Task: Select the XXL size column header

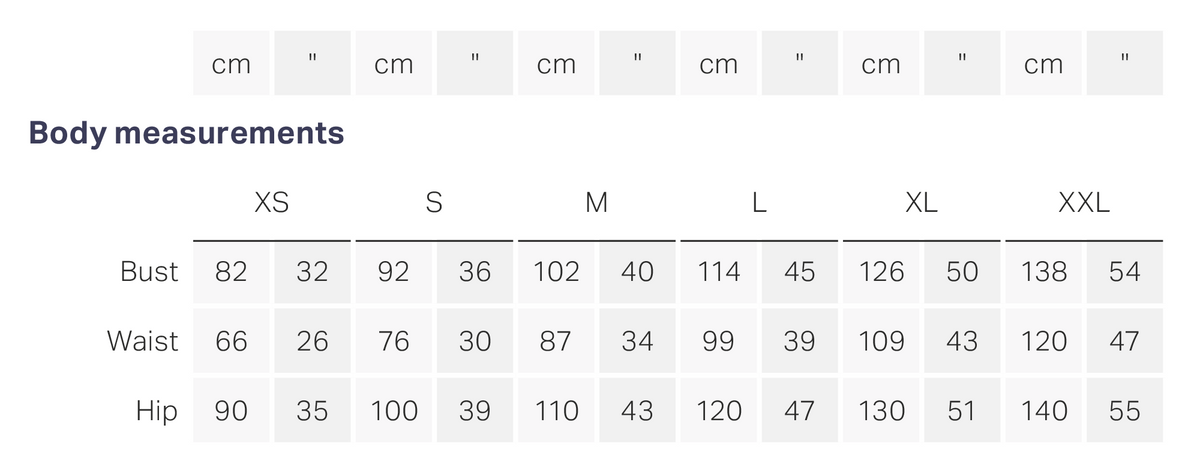Action: click(1084, 203)
